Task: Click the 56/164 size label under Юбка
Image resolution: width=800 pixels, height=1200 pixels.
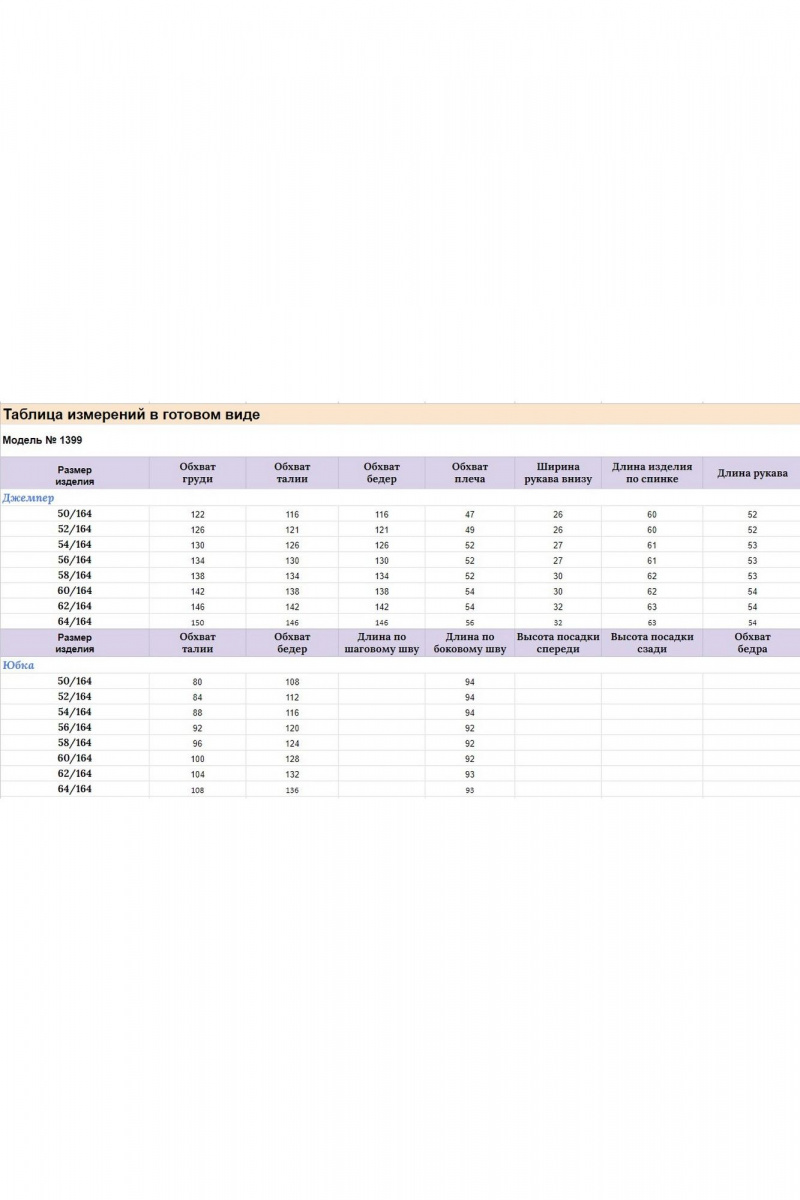Action: tap(75, 727)
